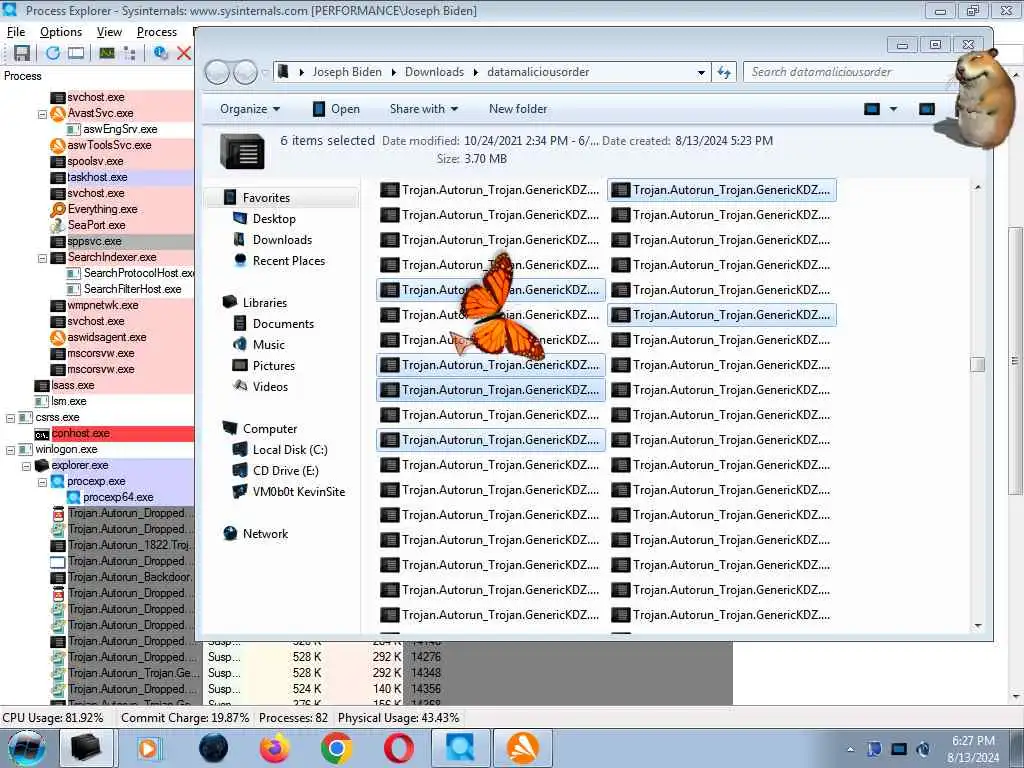
Task: Open the Options menu
Action: [x=61, y=31]
